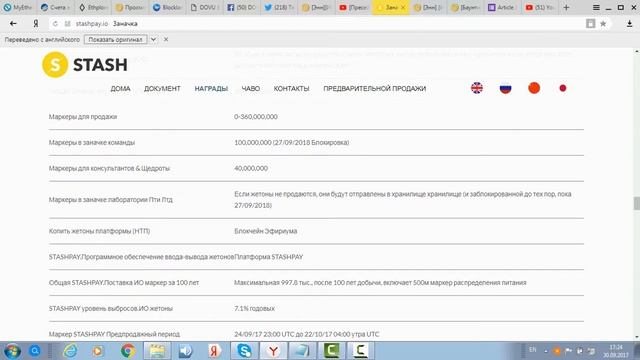This screenshot has height=360, width=640.
Task: Open a new tab with the plus button
Action: [566, 7]
